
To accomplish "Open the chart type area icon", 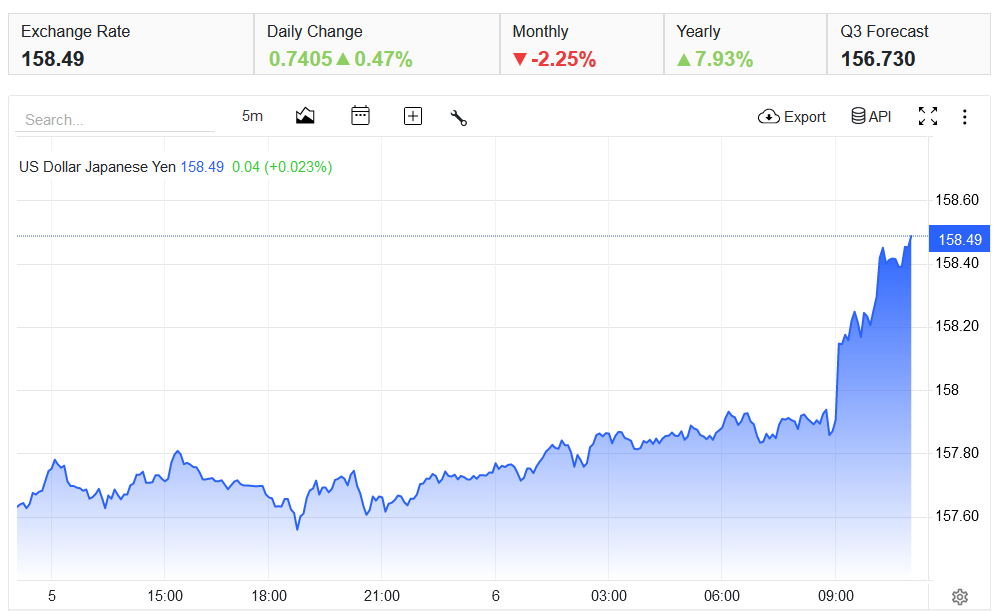I will click(x=305, y=116).
